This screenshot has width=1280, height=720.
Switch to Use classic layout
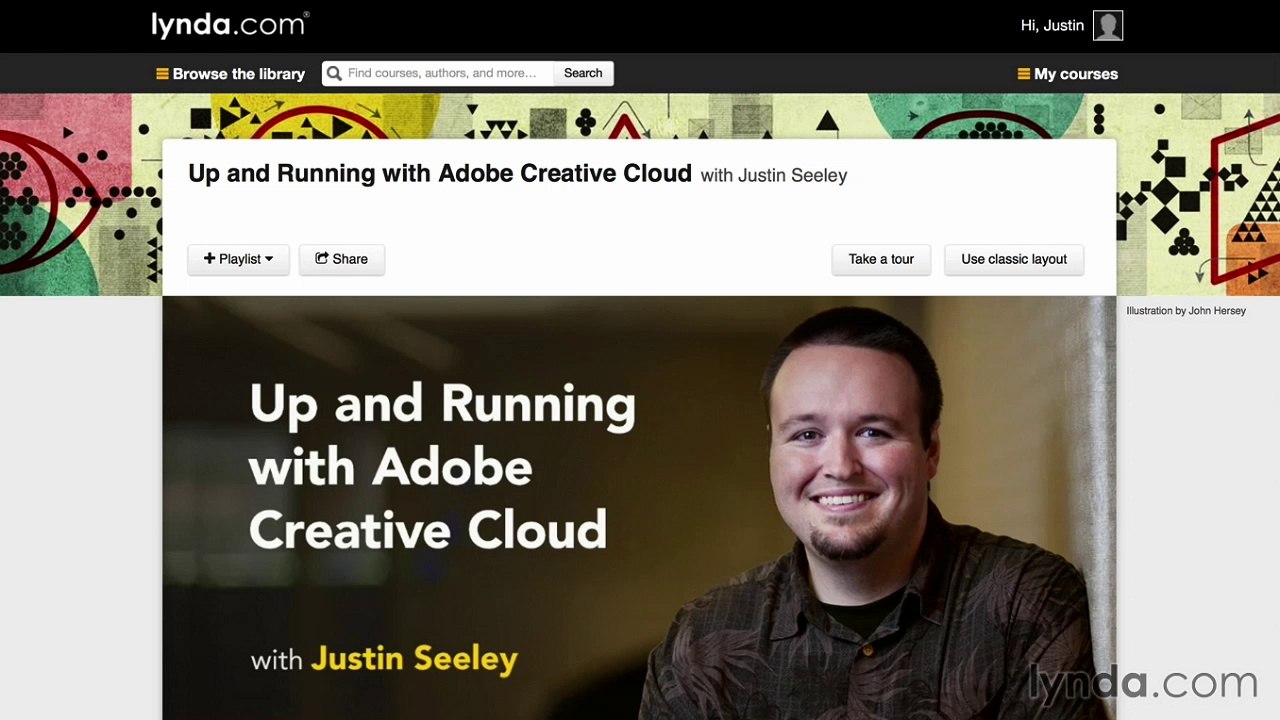(1014, 259)
